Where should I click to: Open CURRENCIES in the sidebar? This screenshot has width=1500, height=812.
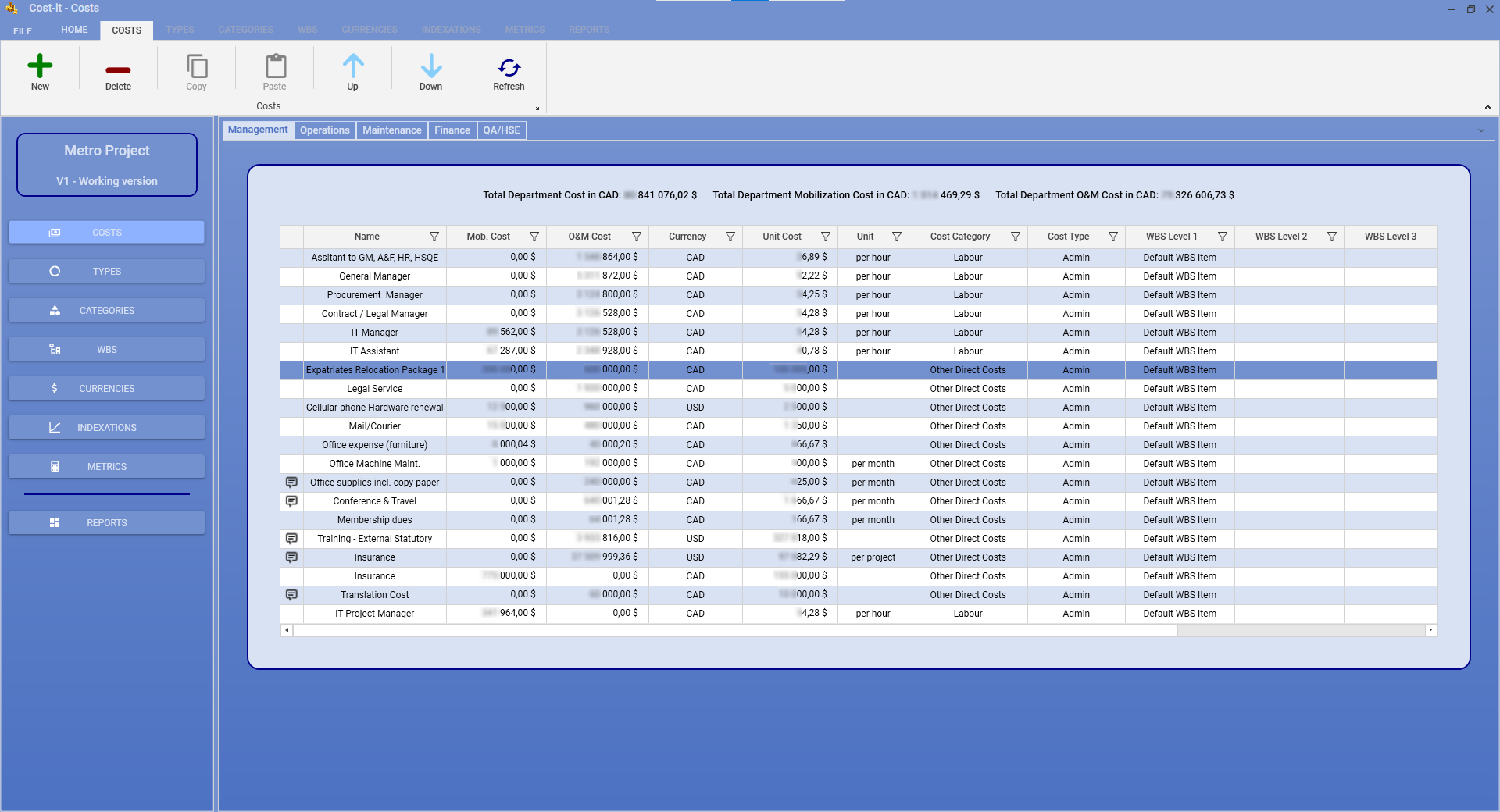[107, 389]
